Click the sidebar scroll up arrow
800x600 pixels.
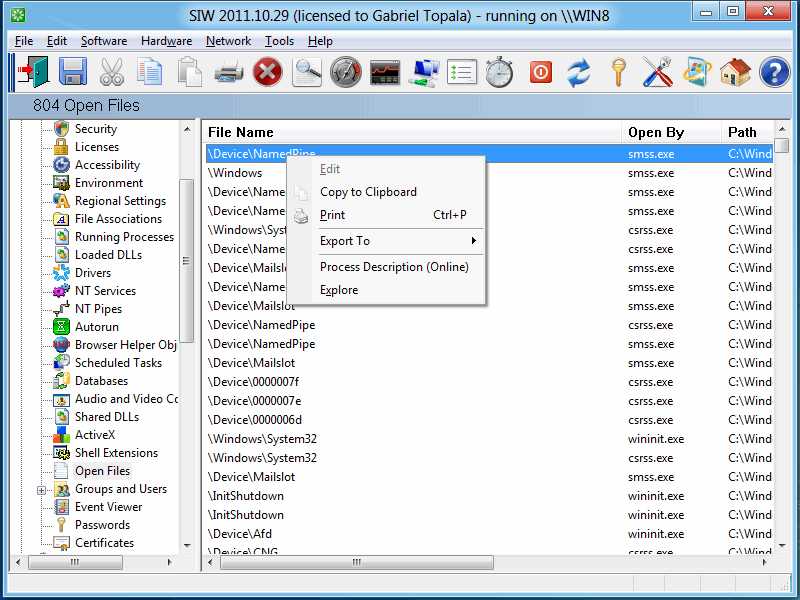click(x=187, y=129)
